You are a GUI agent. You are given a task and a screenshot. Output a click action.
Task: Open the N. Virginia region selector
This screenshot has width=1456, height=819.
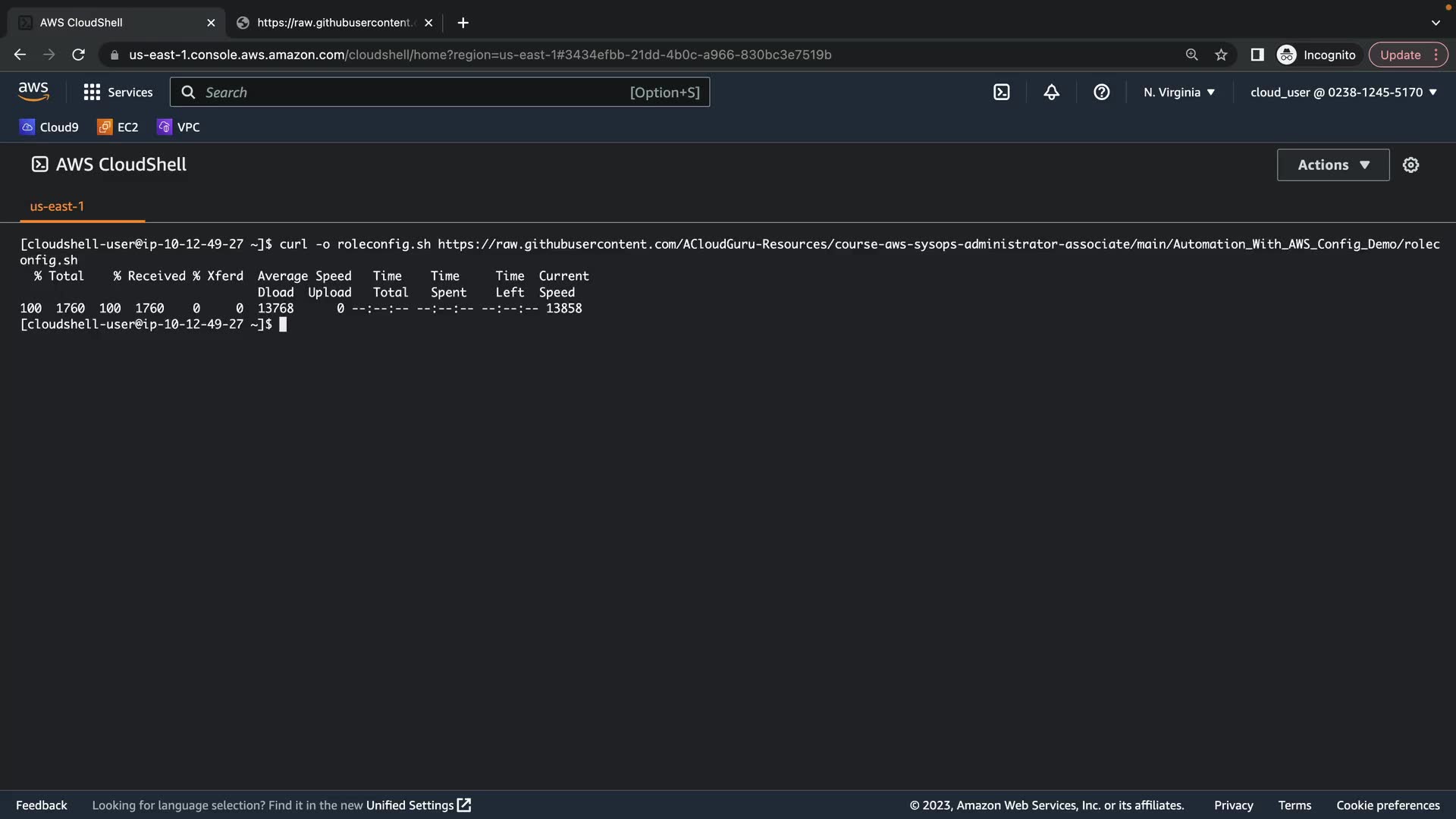(x=1179, y=93)
